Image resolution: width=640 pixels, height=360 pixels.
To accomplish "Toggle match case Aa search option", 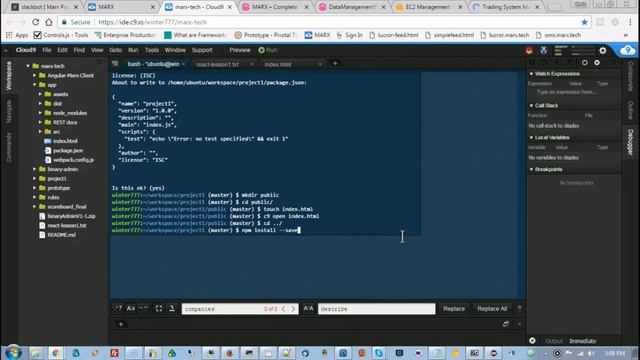I will (x=131, y=309).
